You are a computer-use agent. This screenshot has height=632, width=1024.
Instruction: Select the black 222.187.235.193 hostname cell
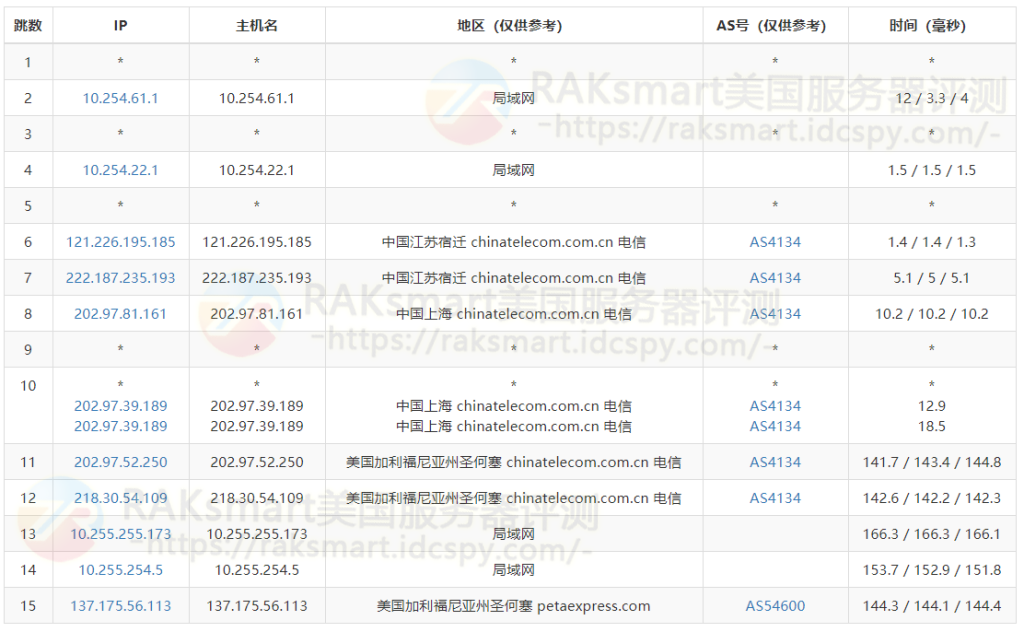pyautogui.click(x=257, y=277)
